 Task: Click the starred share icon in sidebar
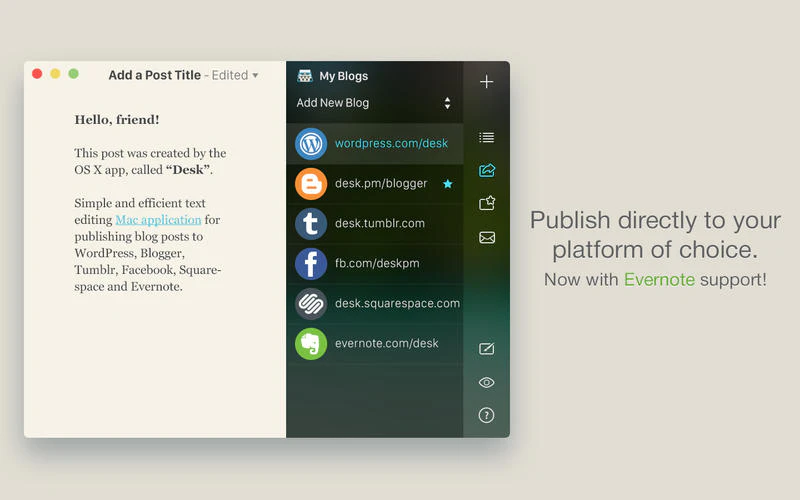487,203
